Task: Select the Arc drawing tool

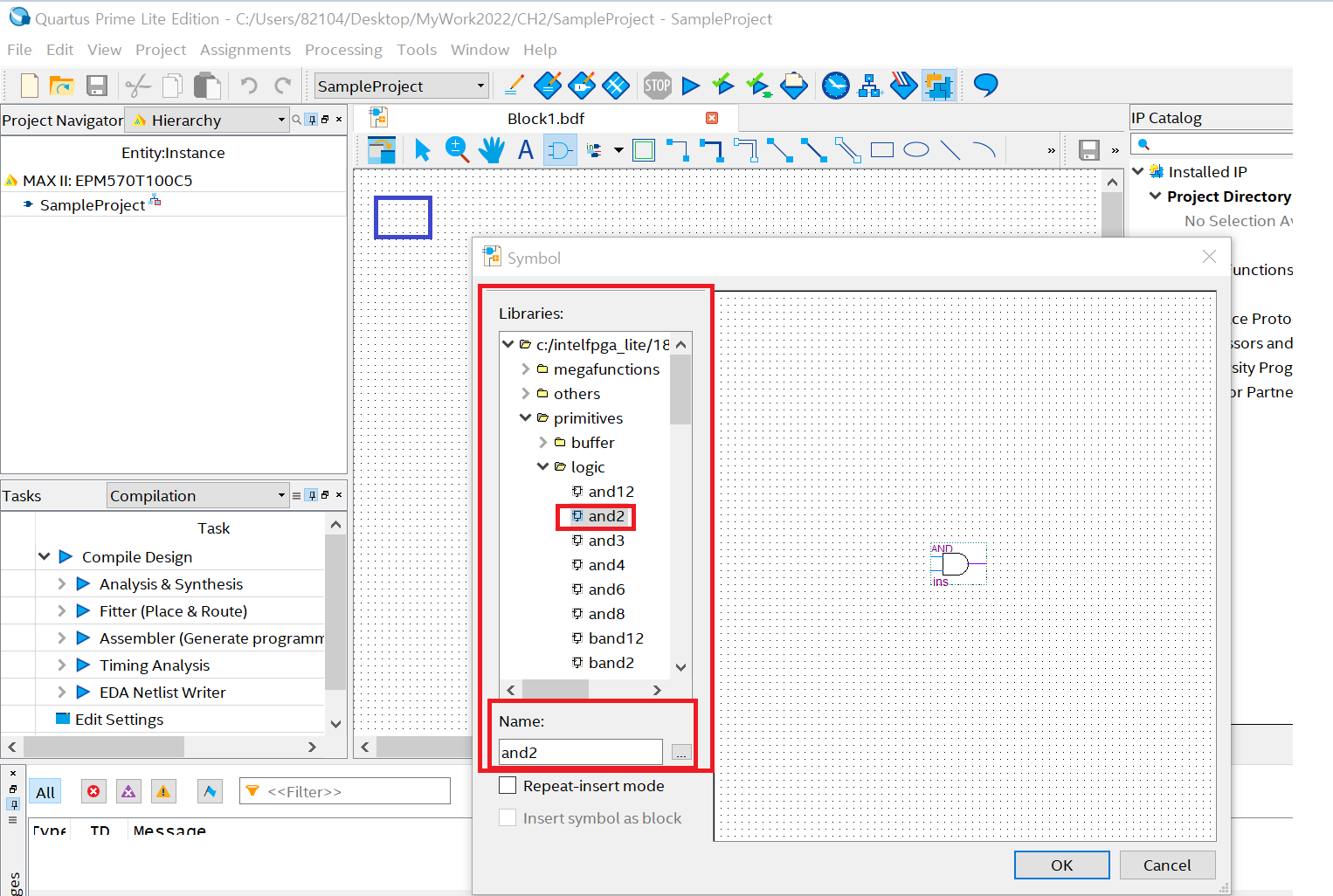Action: (984, 150)
